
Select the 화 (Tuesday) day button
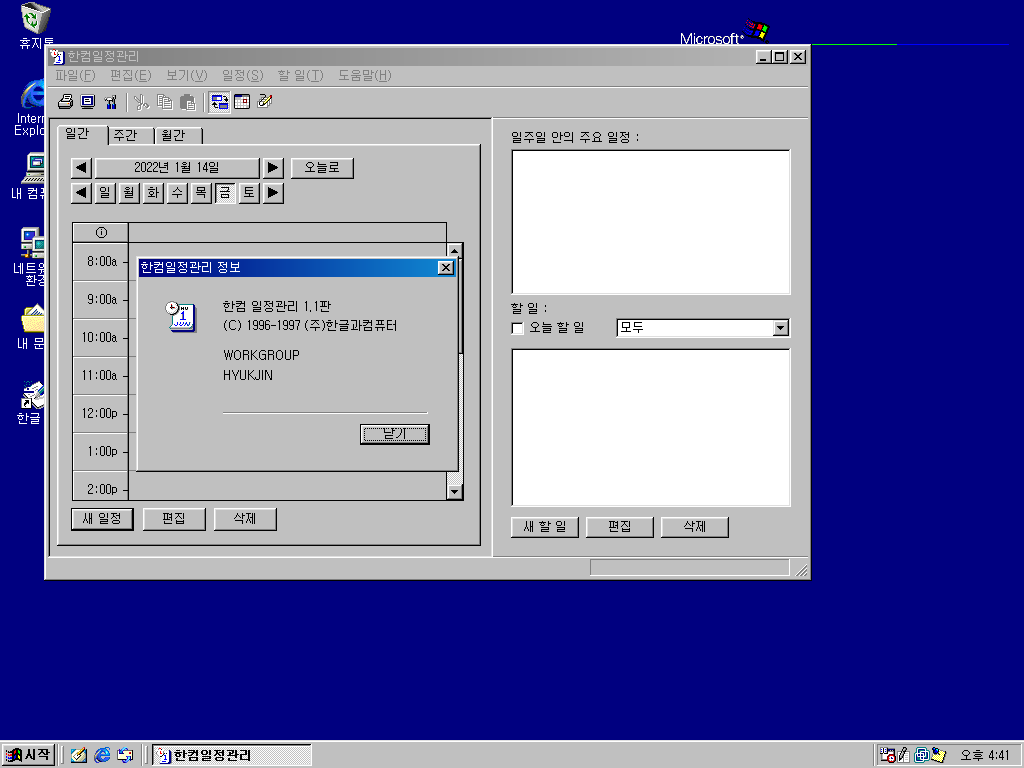click(153, 193)
